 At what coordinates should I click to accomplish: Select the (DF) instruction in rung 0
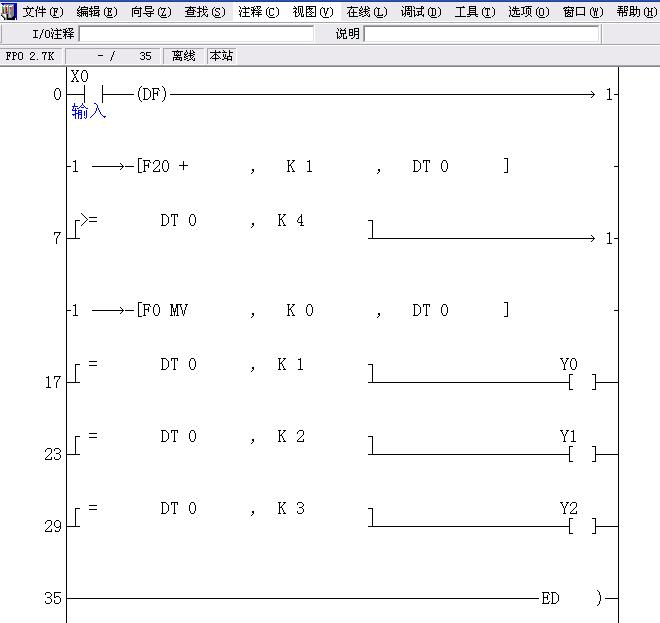152,94
